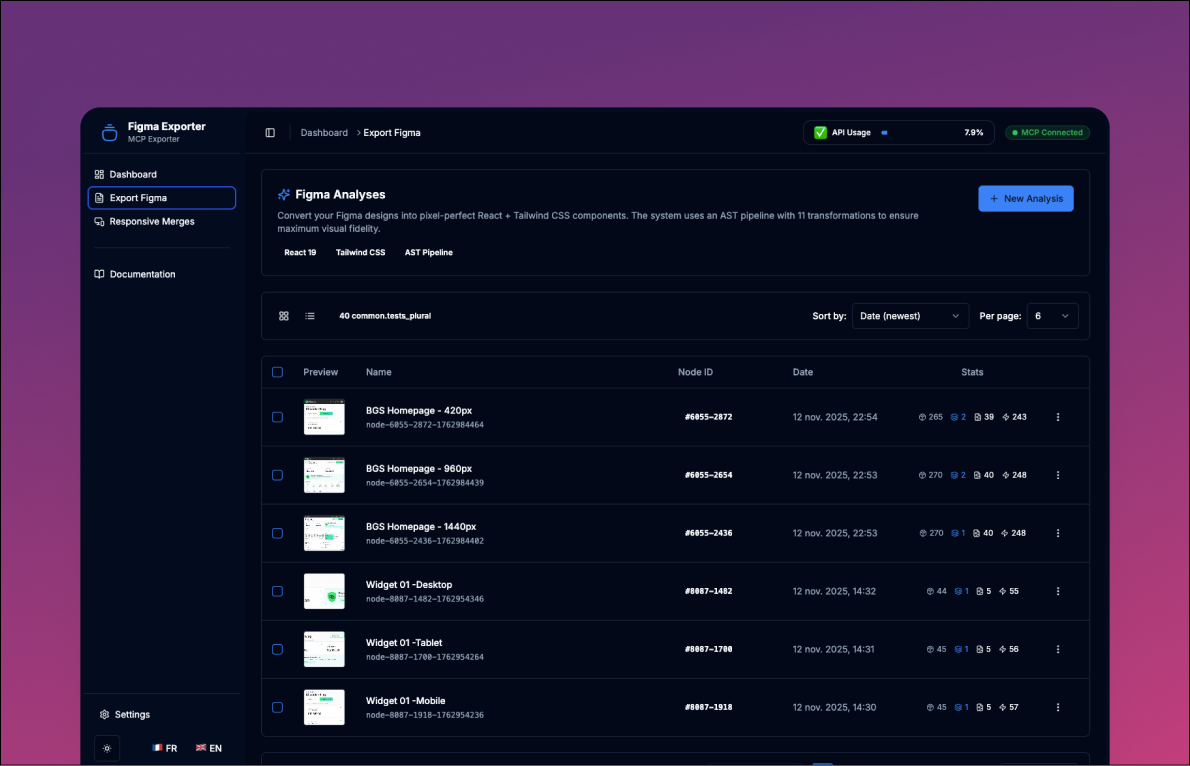This screenshot has height=766, width=1190.
Task: Click the 7.9% API usage value
Action: pos(974,133)
